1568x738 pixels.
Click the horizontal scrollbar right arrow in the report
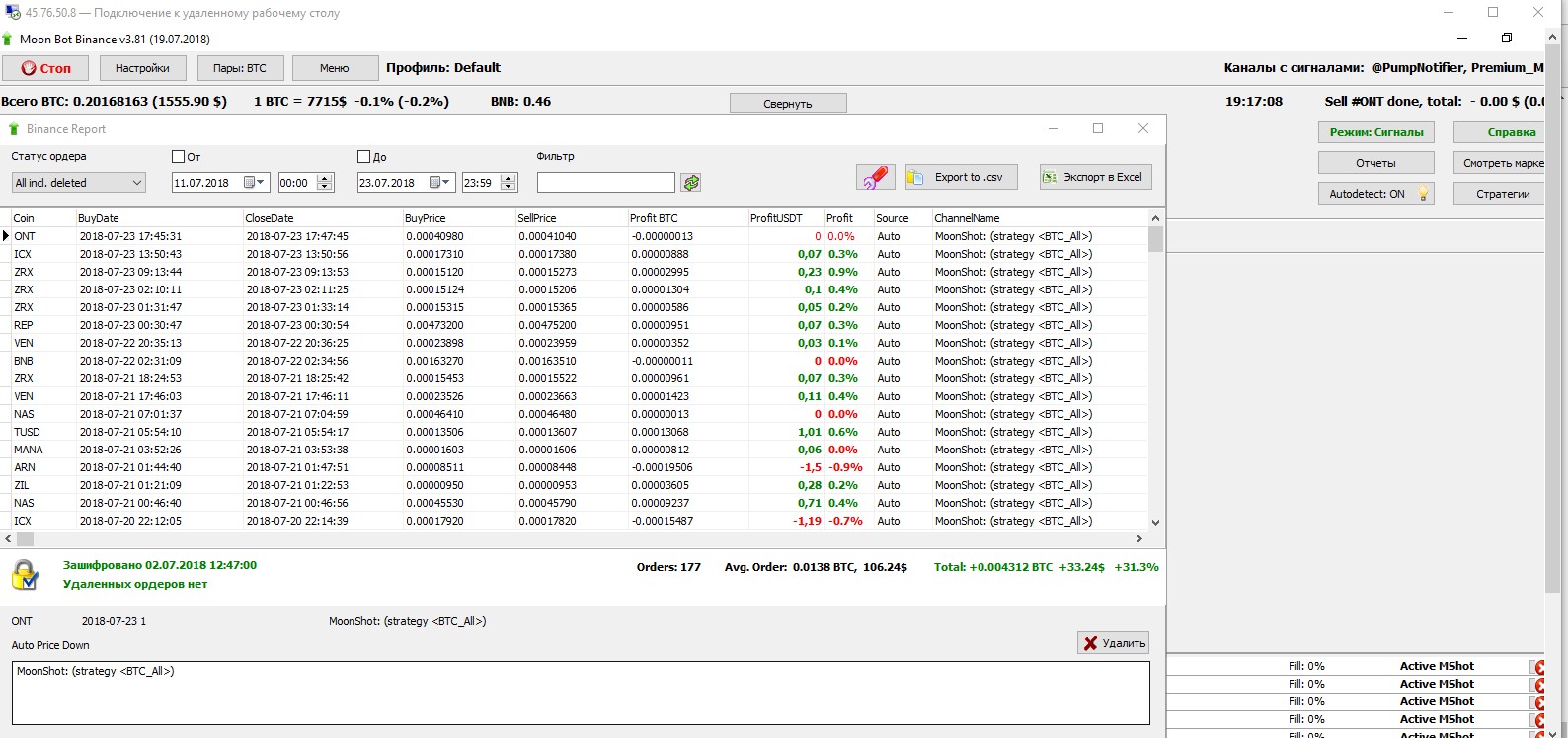pos(1138,539)
